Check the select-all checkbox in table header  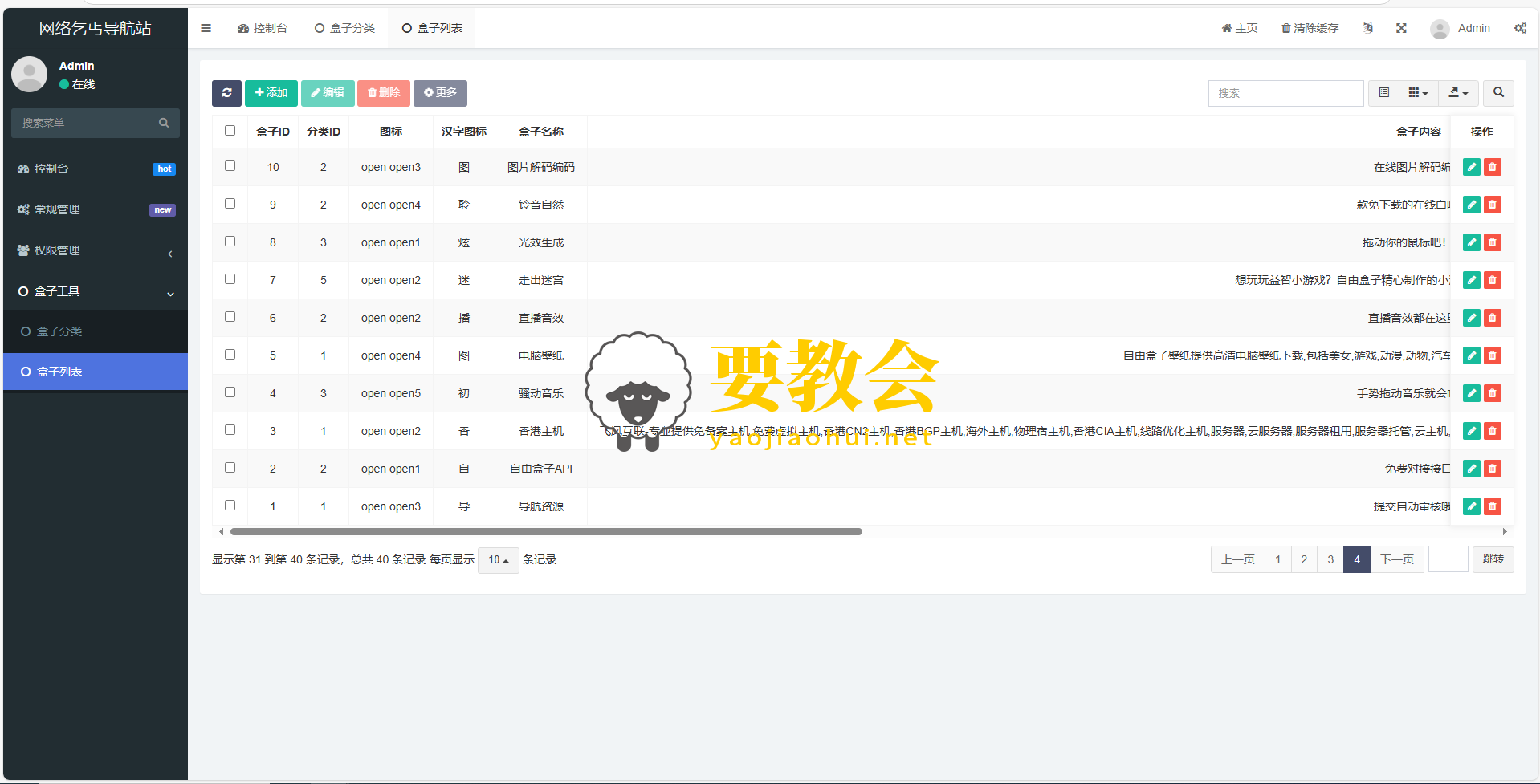coord(230,130)
